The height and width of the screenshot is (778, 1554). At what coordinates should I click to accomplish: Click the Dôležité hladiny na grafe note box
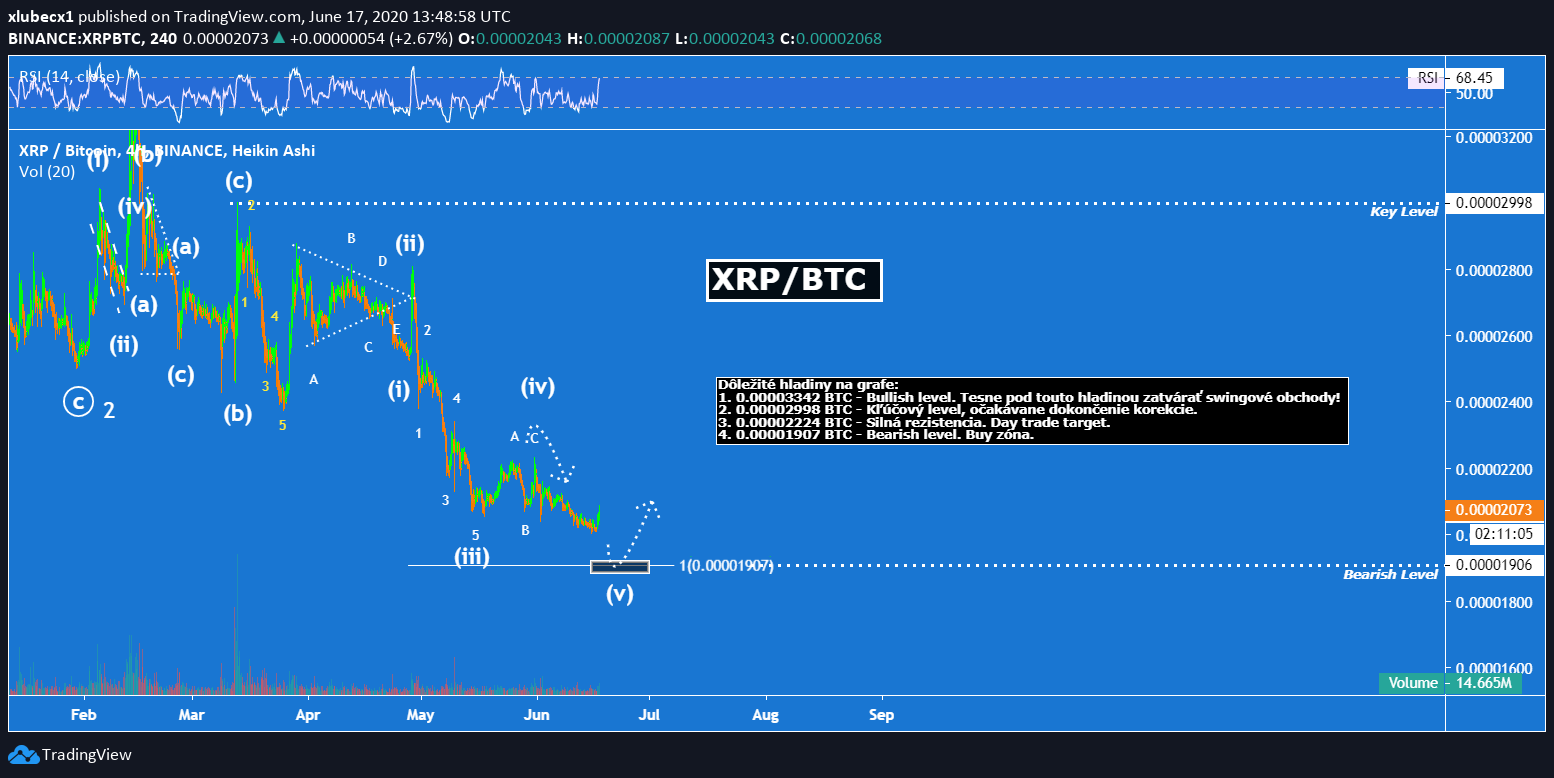click(x=1032, y=410)
